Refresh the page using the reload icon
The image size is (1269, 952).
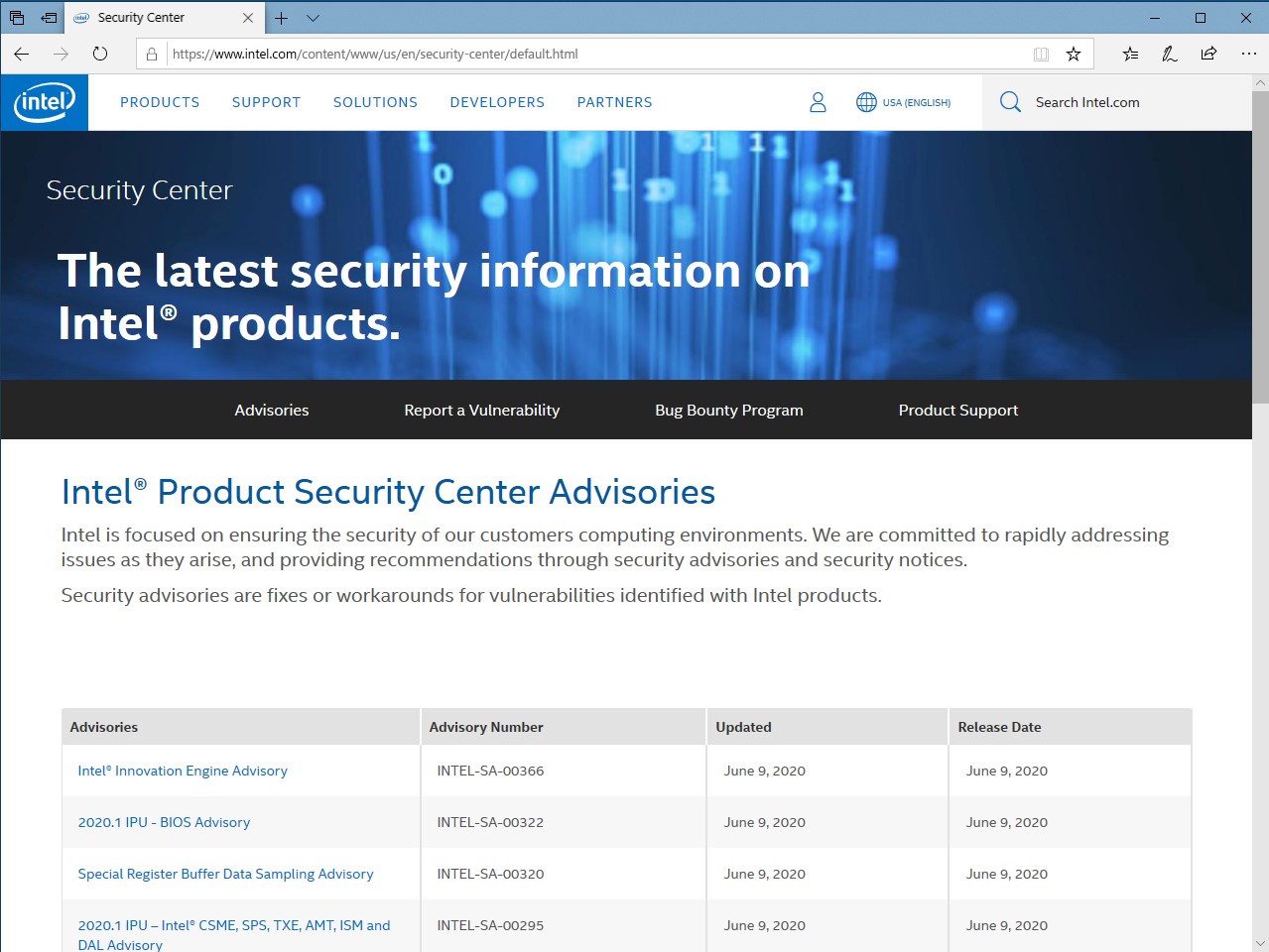click(100, 55)
